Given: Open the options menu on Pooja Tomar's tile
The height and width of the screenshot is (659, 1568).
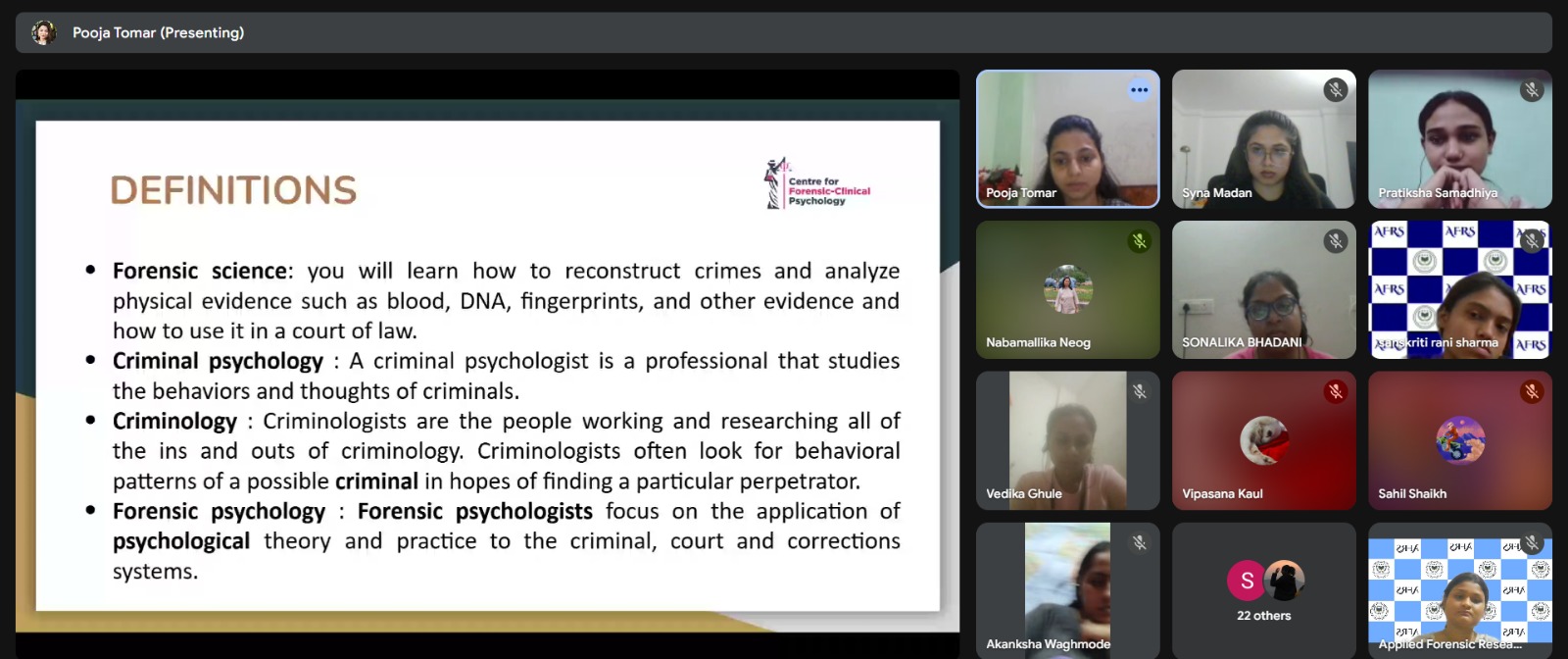Looking at the screenshot, I should pos(1139,90).
